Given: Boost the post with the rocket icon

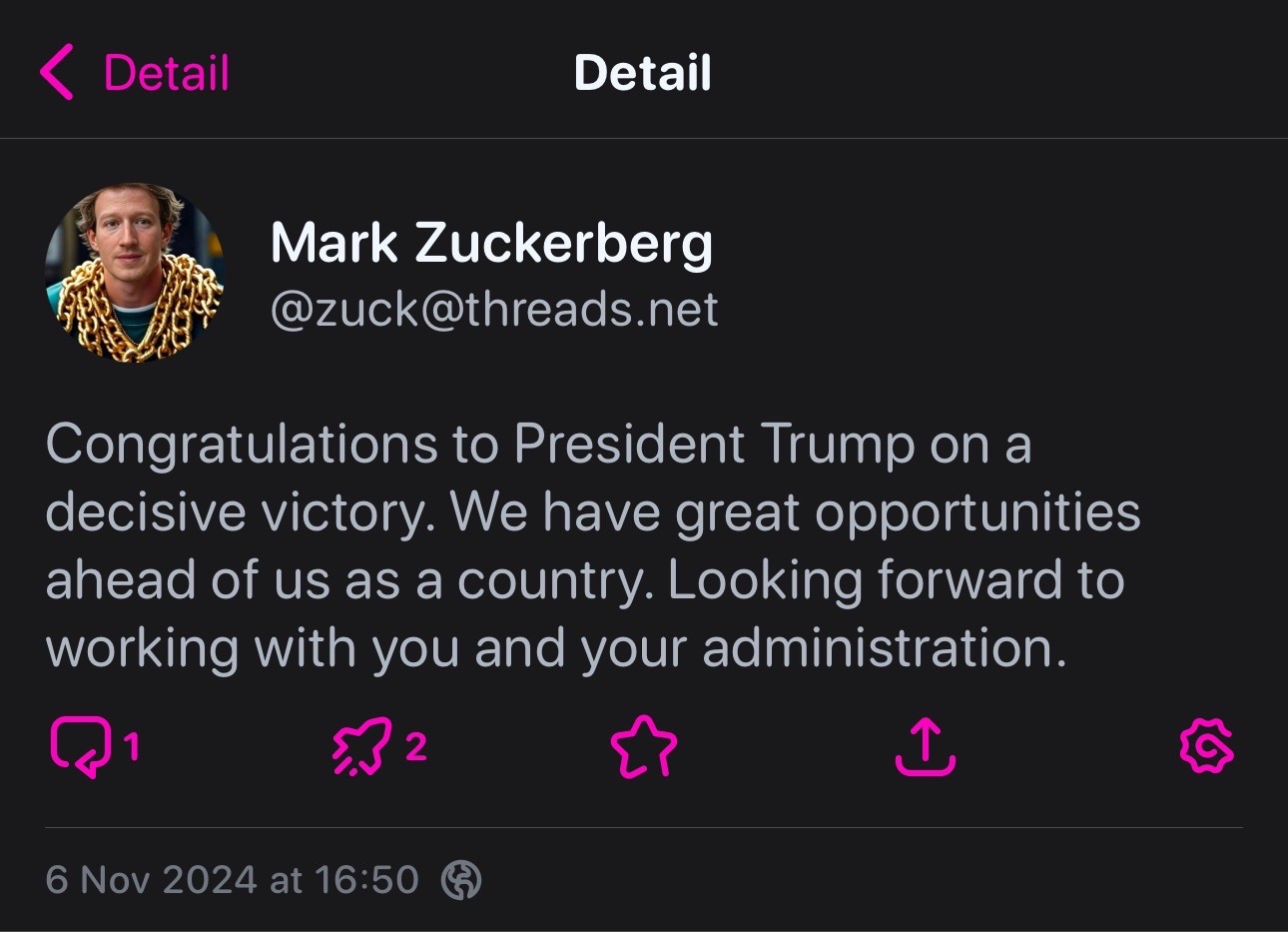Looking at the screenshot, I should click(x=359, y=746).
